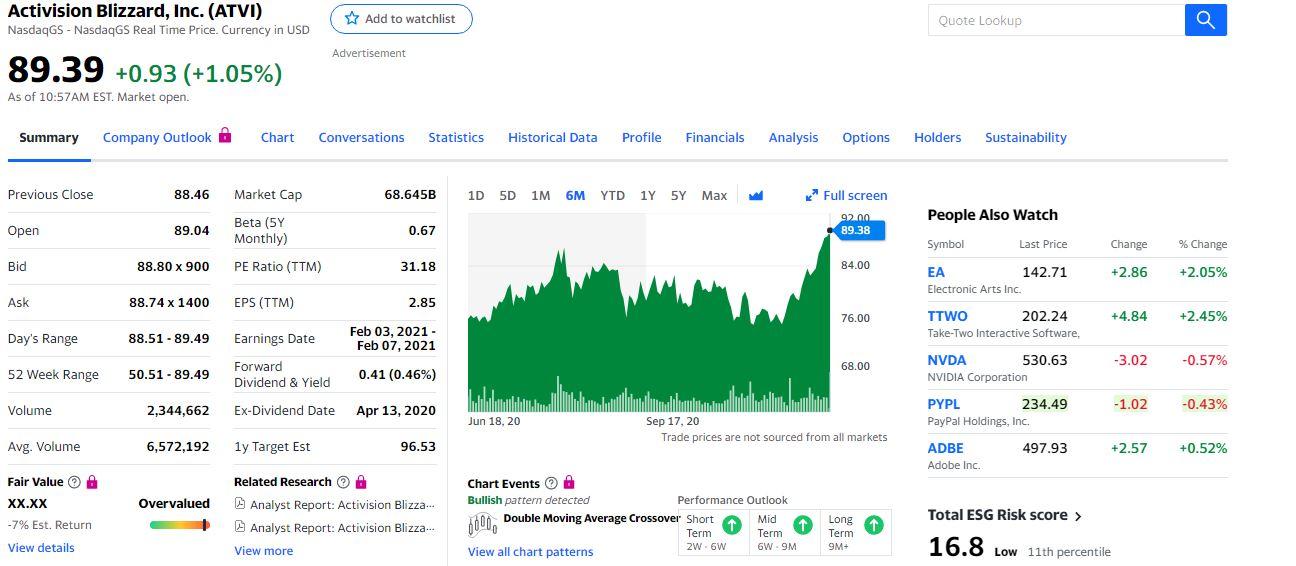This screenshot has height=566, width=1296.
Task: Click the Market Cap value 68.645B
Action: [x=410, y=195]
